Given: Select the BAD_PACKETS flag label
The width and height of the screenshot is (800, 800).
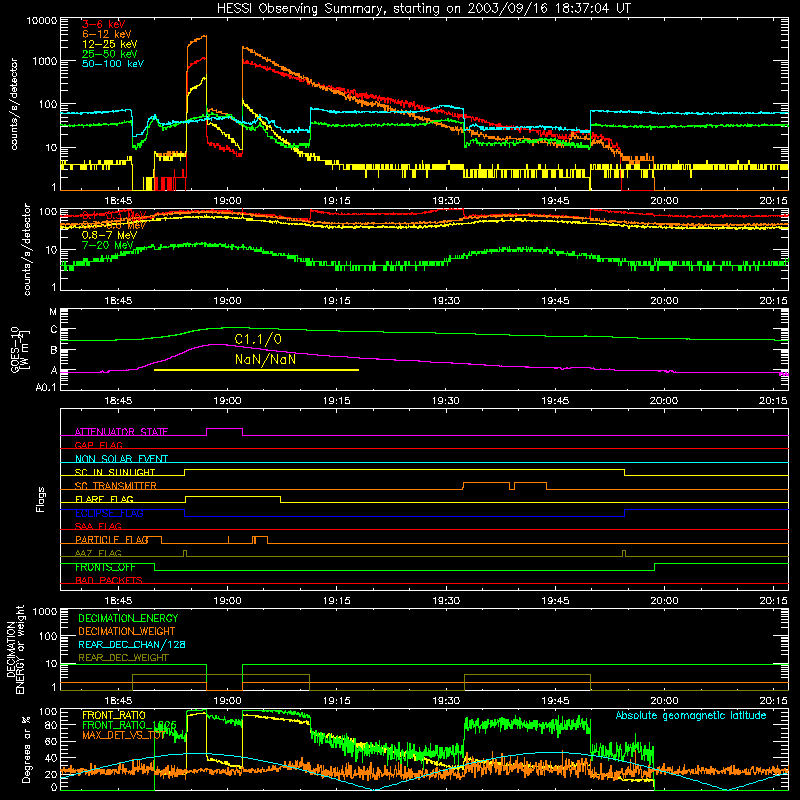Looking at the screenshot, I should click(x=109, y=580).
